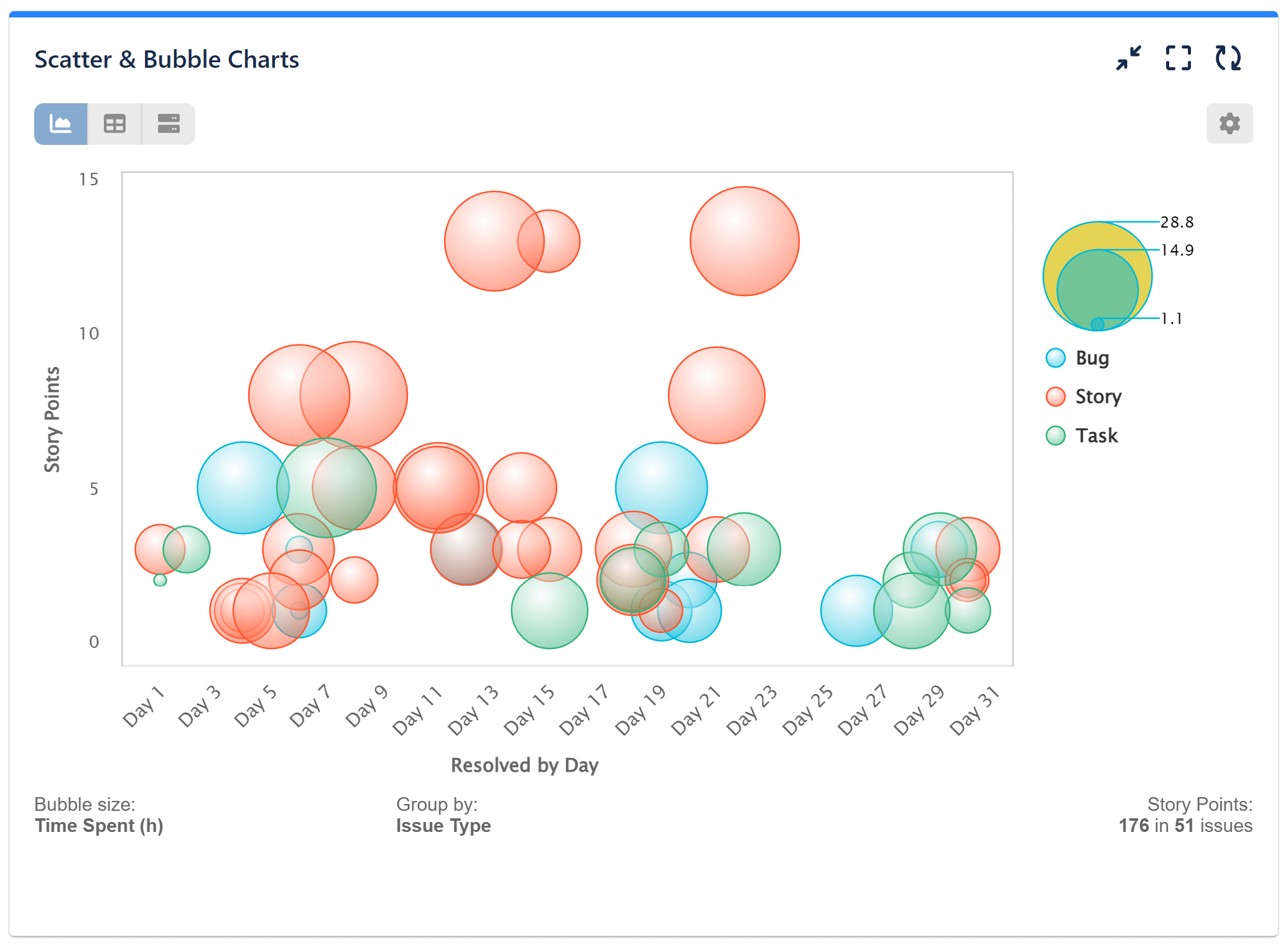Open the gadget settings gear
This screenshot has width=1288, height=947.
[x=1229, y=124]
